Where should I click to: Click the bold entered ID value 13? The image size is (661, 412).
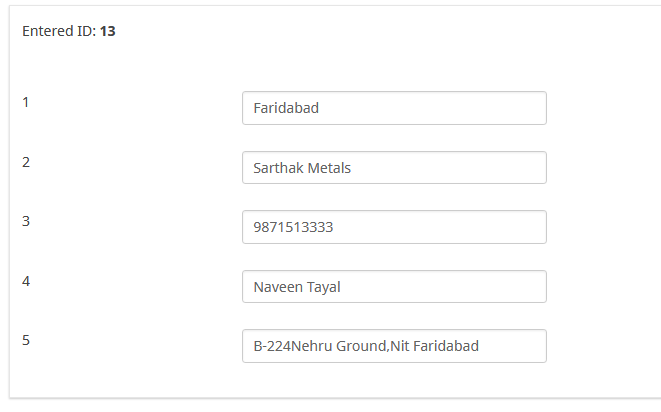point(107,31)
